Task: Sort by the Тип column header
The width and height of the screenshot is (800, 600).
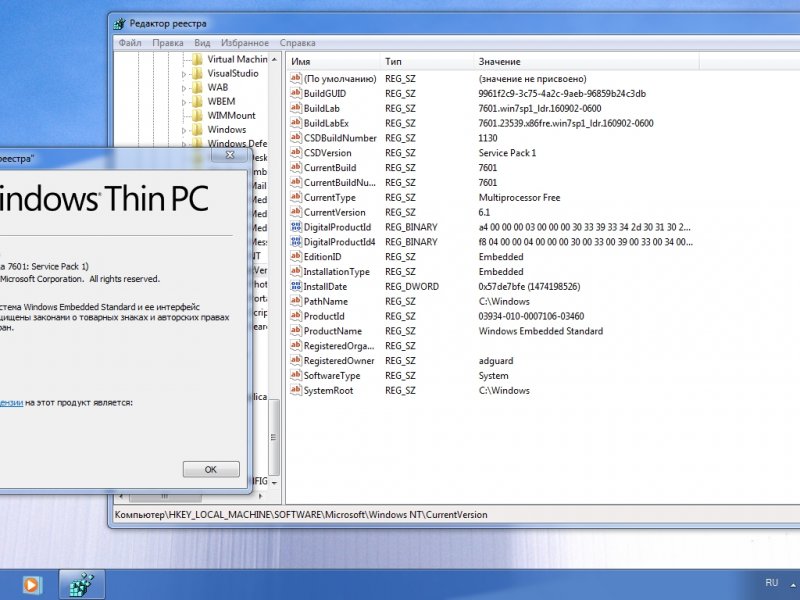Action: tap(427, 61)
